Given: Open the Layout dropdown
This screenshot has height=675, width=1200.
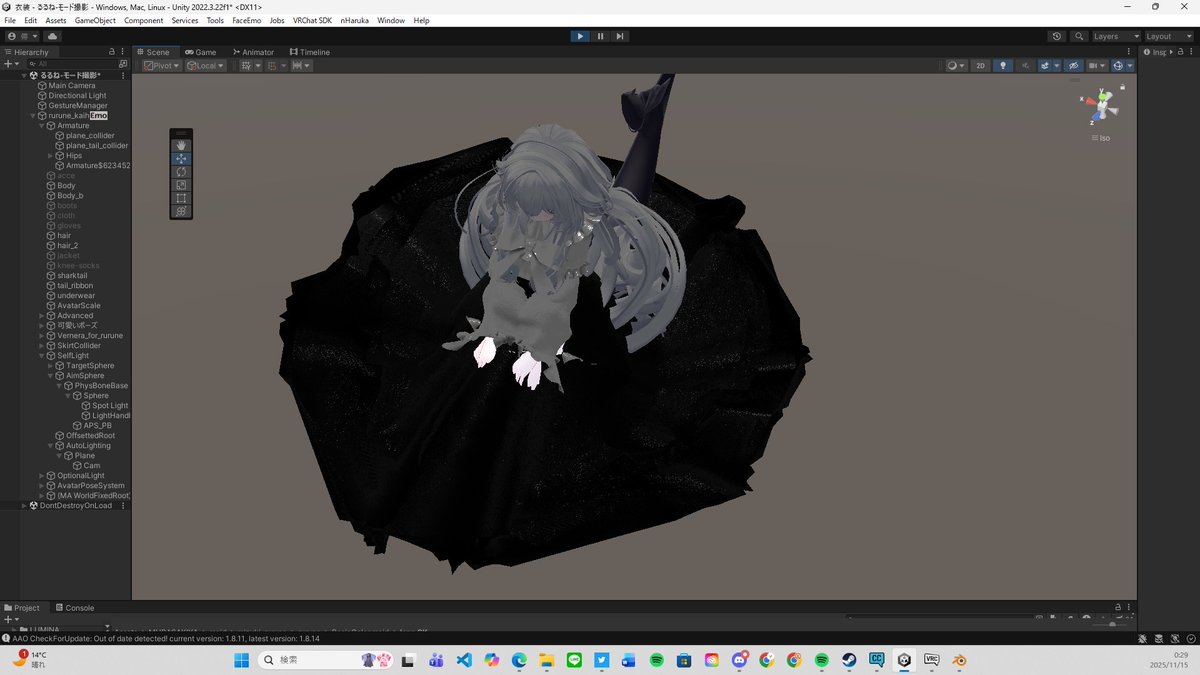Looking at the screenshot, I should point(1169,36).
